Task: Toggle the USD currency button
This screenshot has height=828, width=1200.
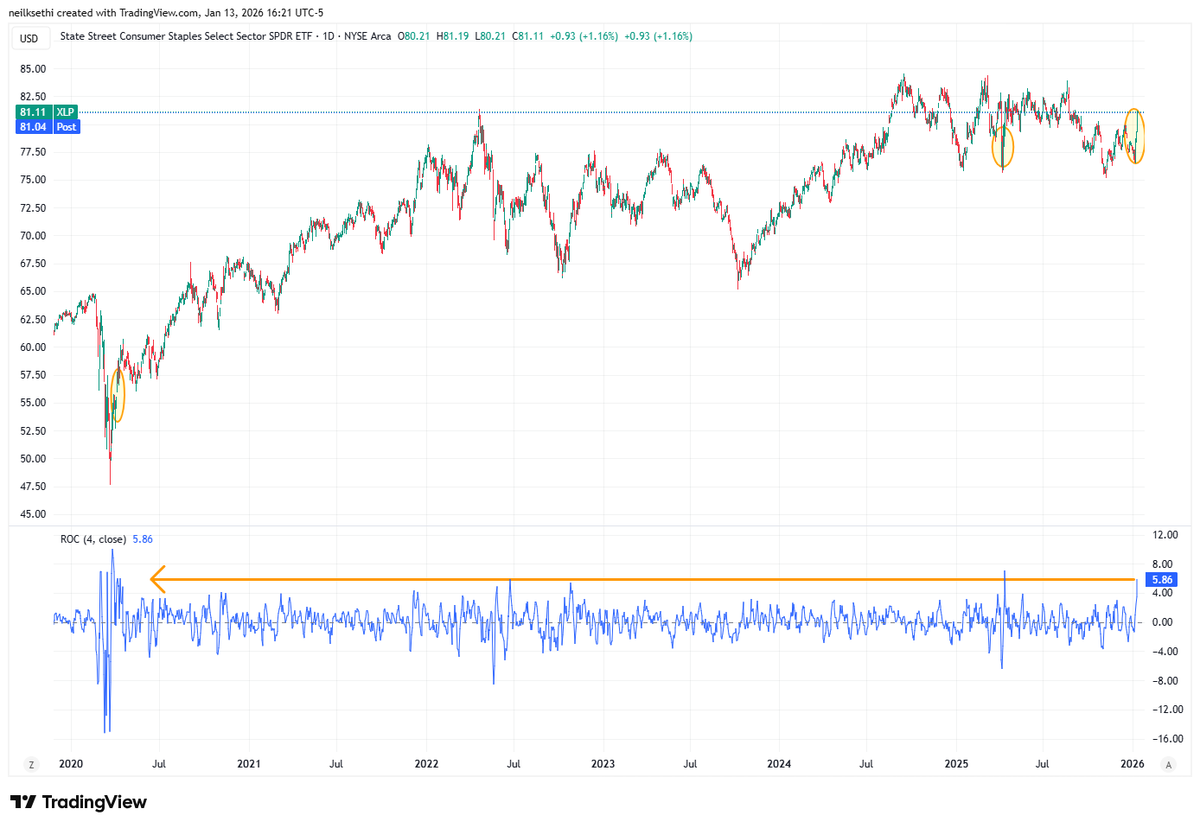Action: [30, 37]
